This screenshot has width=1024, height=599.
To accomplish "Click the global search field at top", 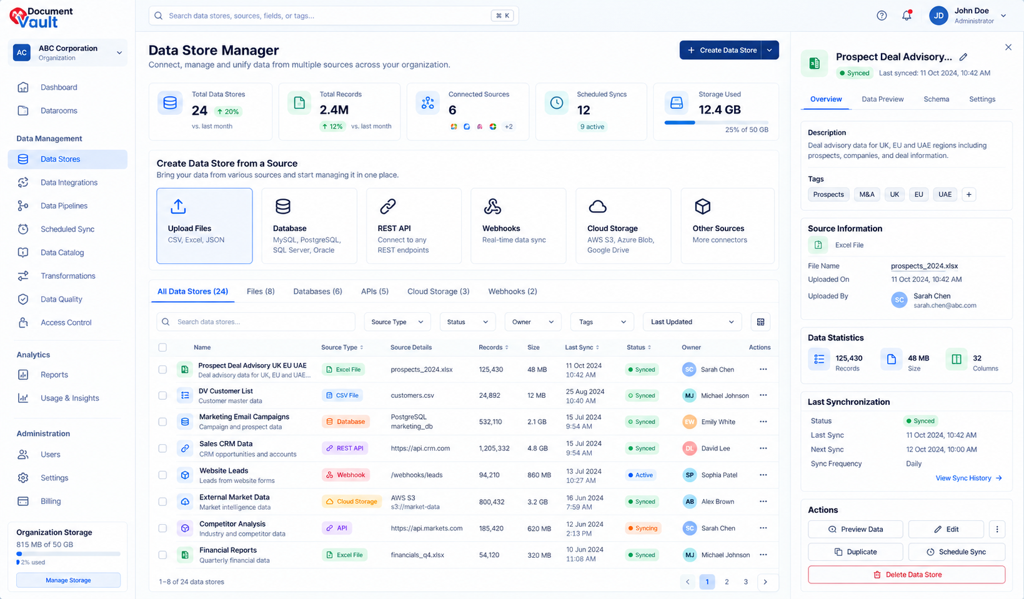I will click(334, 16).
